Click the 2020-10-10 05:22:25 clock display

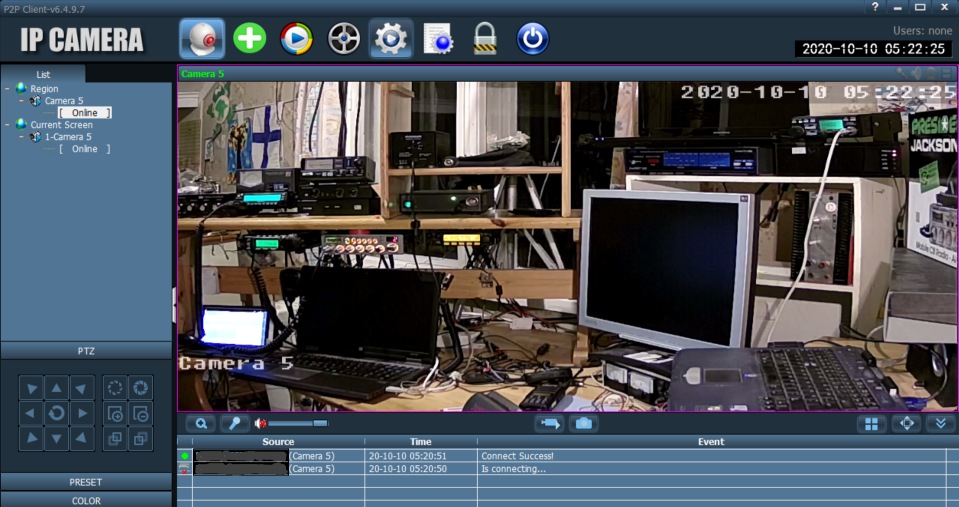[873, 49]
